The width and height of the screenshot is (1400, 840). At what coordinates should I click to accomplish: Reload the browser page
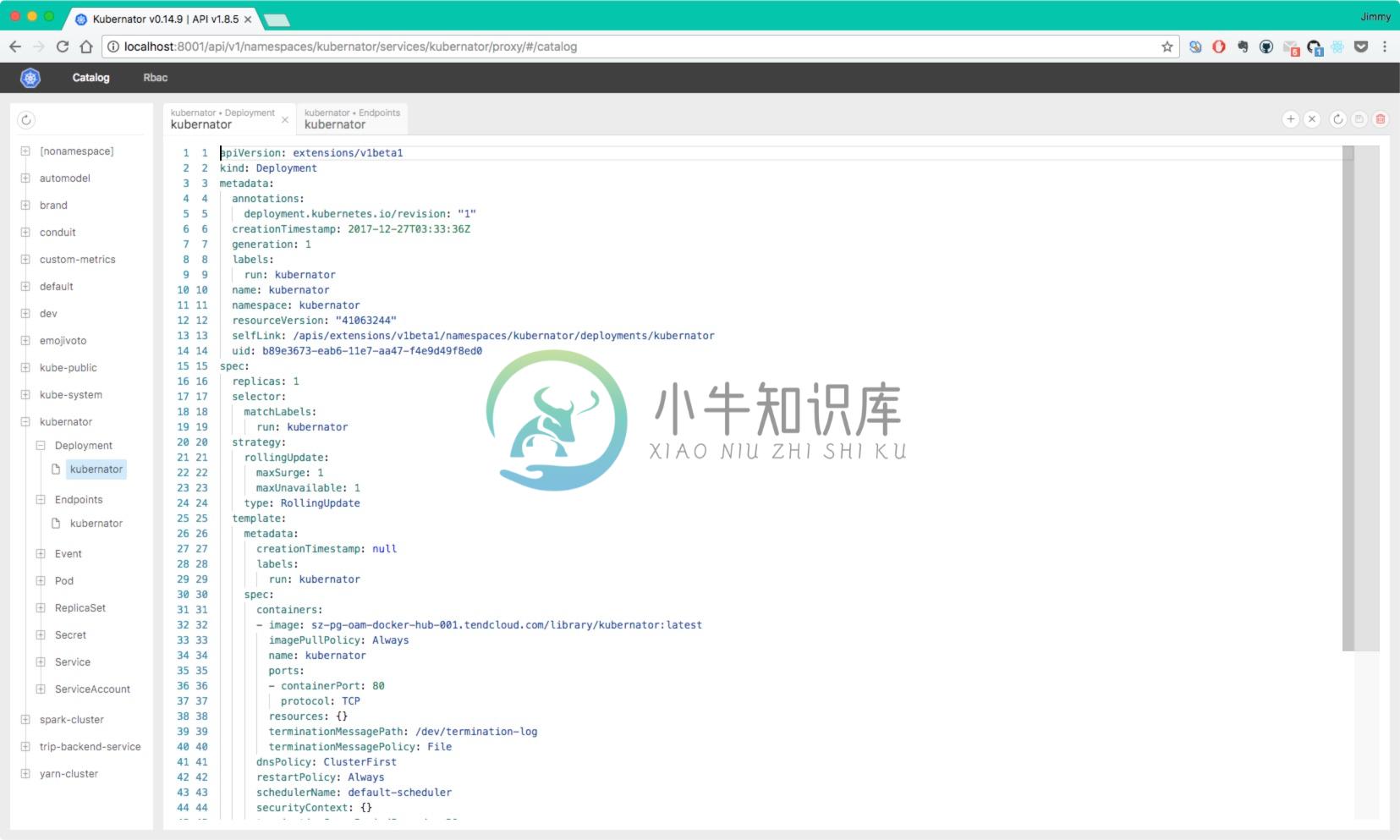pyautogui.click(x=63, y=47)
